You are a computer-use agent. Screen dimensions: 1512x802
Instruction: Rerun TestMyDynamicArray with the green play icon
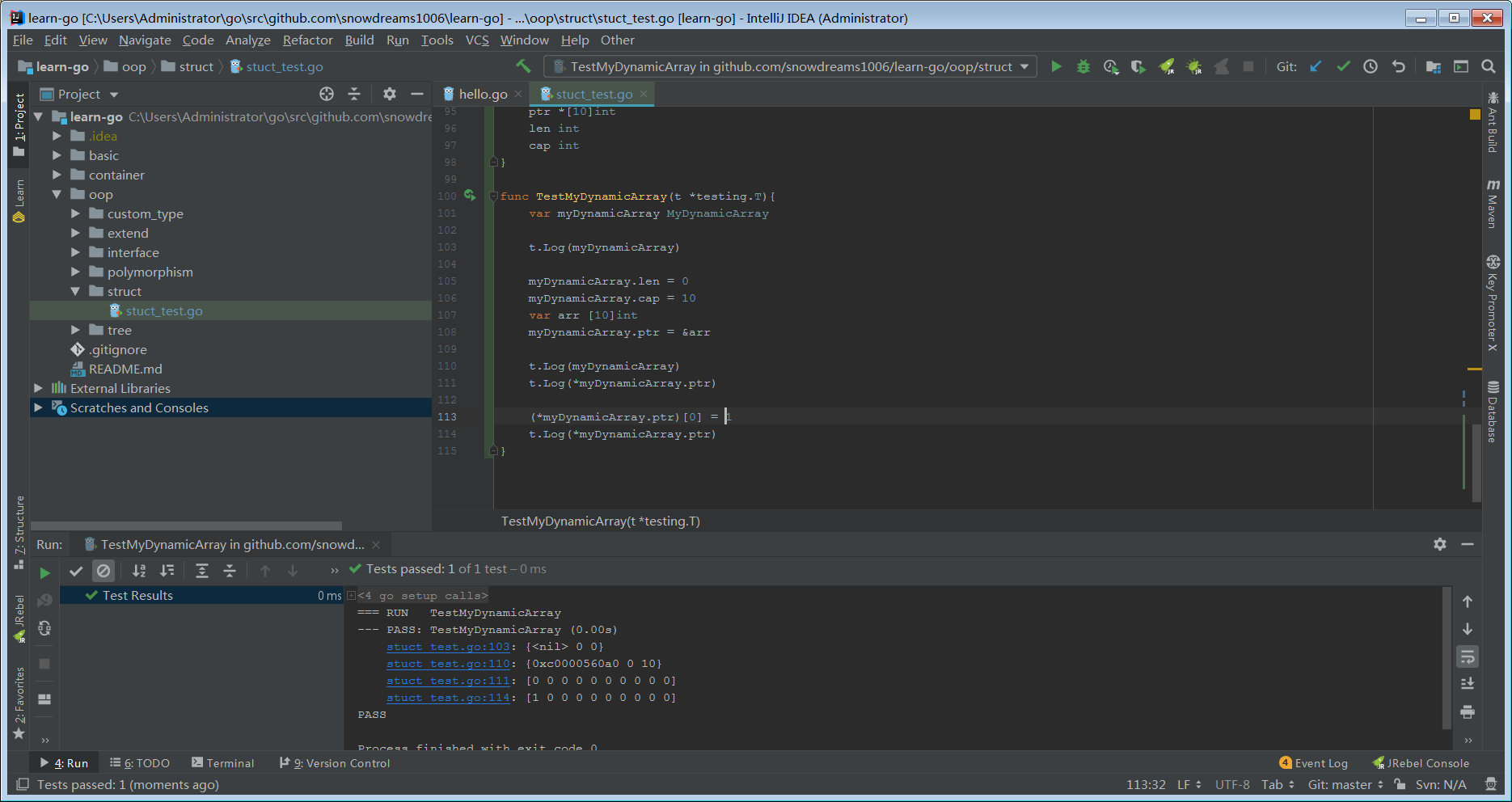tap(1057, 66)
